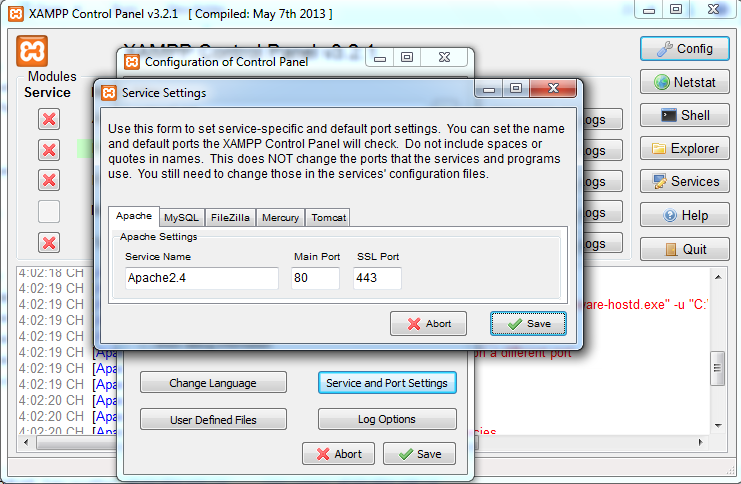
Task: Switch to the Mercury tab
Action: [x=280, y=217]
